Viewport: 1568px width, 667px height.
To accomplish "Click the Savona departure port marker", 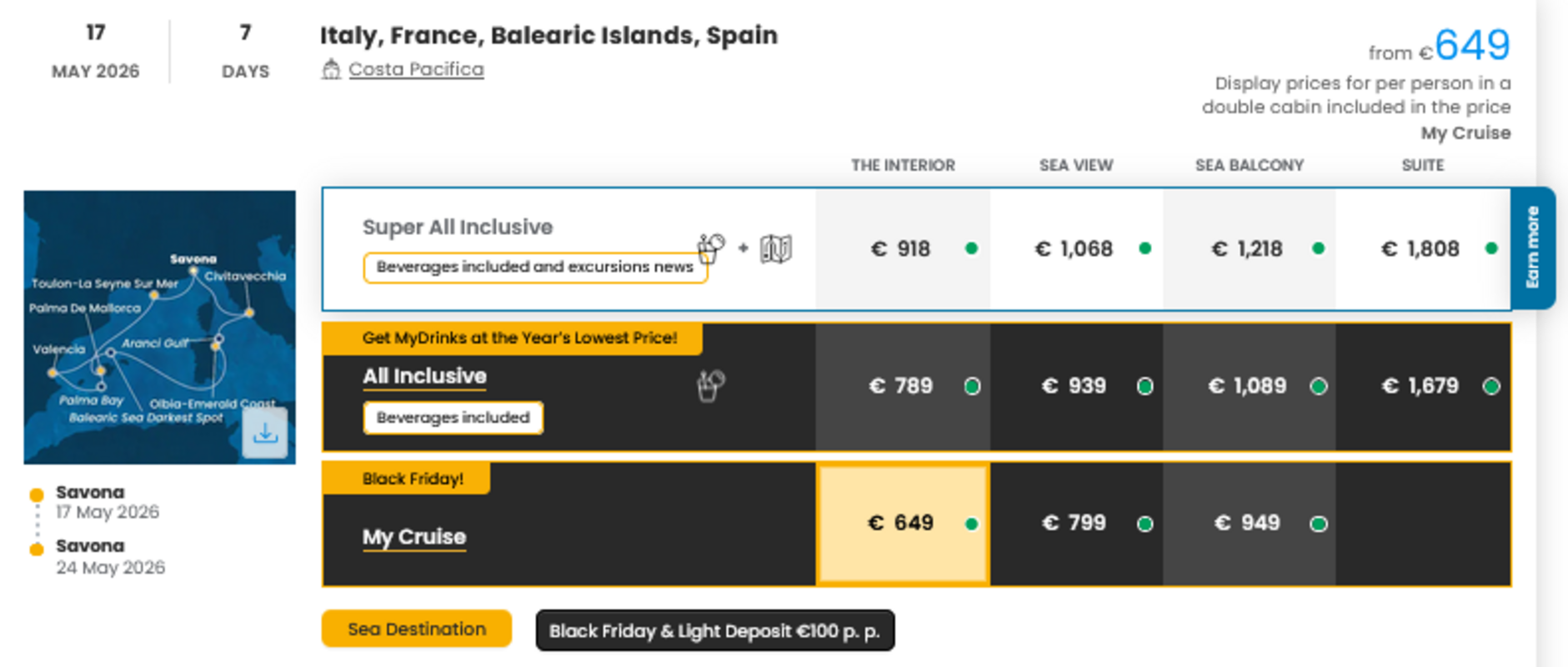I will (37, 494).
